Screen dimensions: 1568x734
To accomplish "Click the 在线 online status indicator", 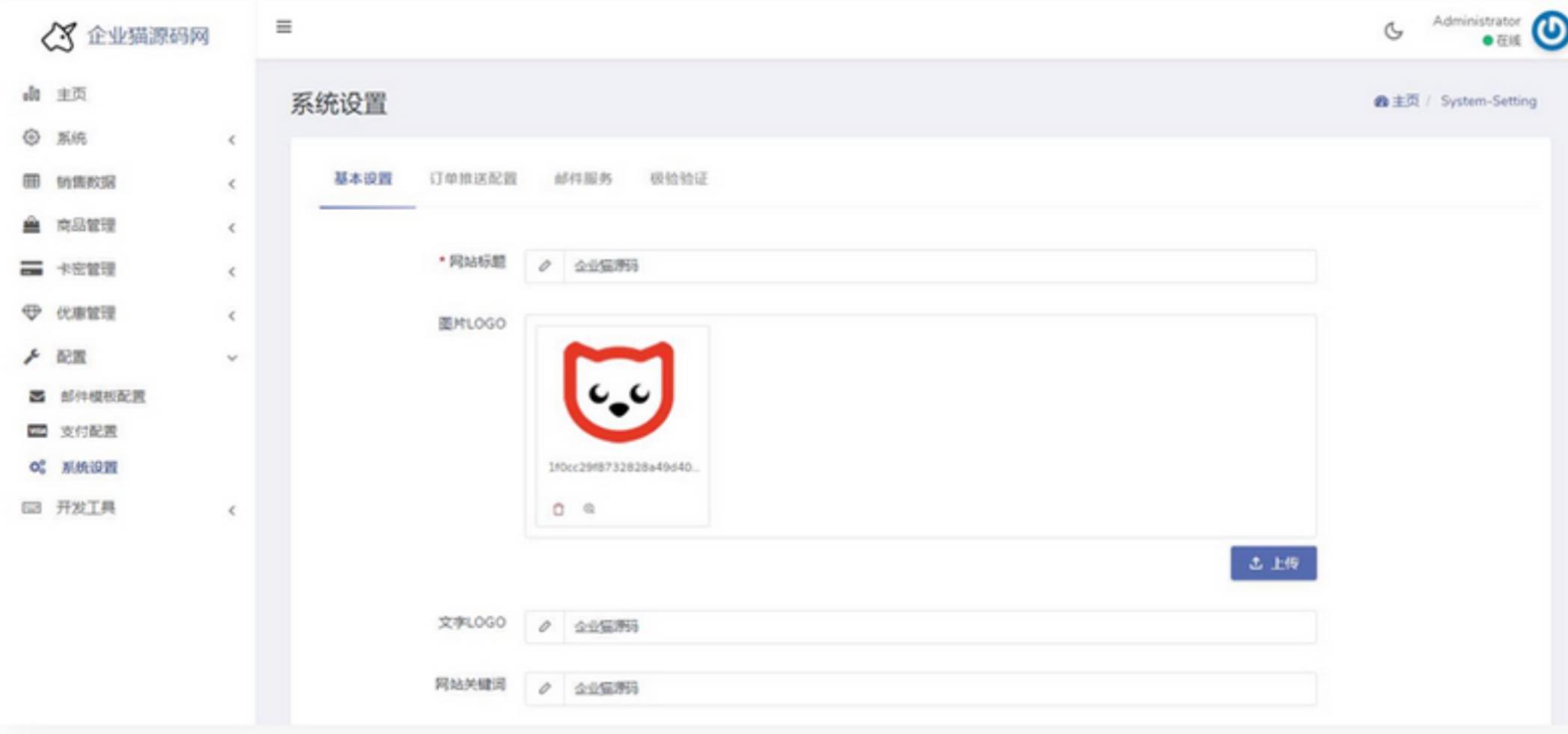I will click(1501, 40).
